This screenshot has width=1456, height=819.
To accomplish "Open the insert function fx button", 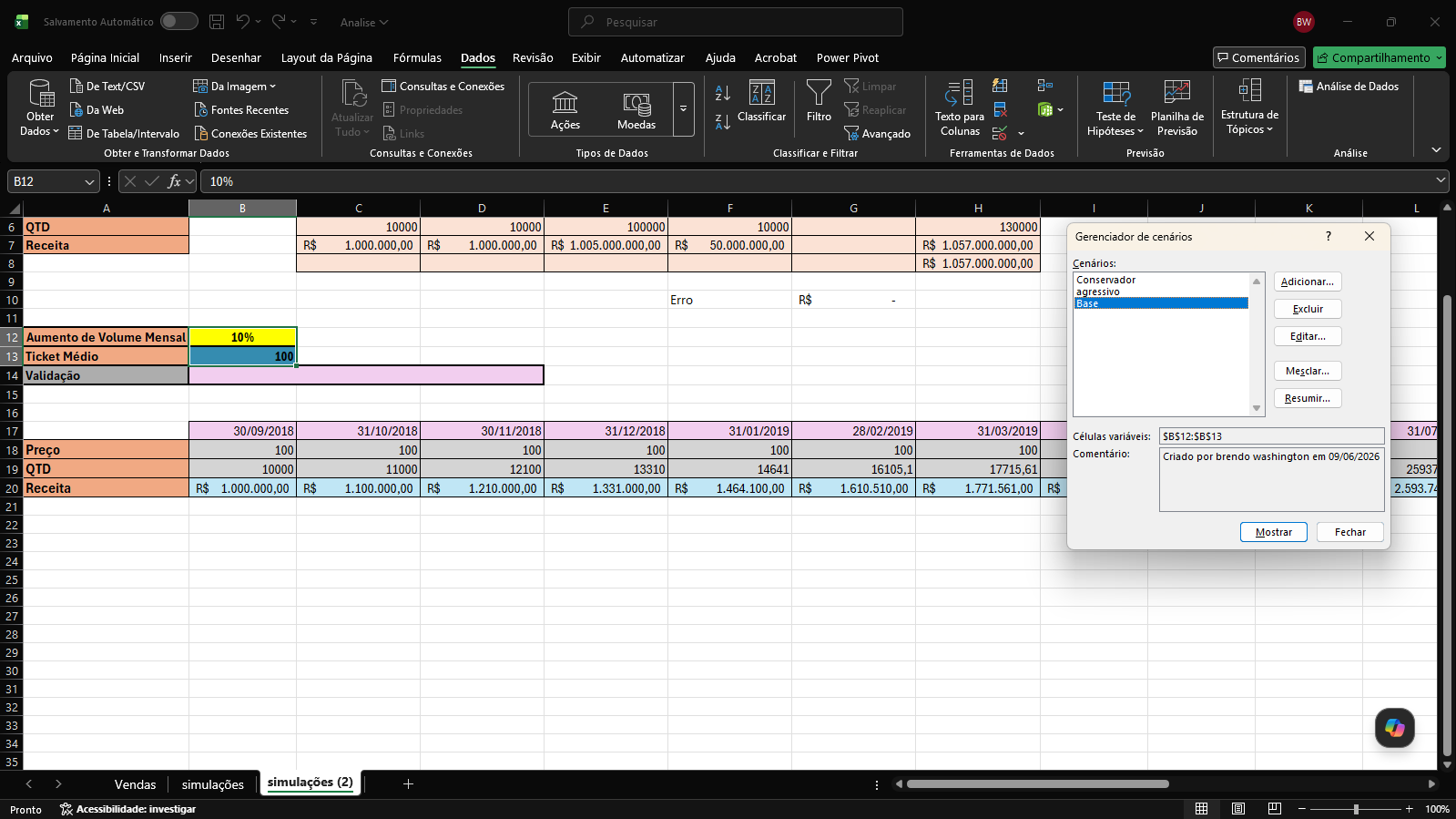I will point(175,181).
